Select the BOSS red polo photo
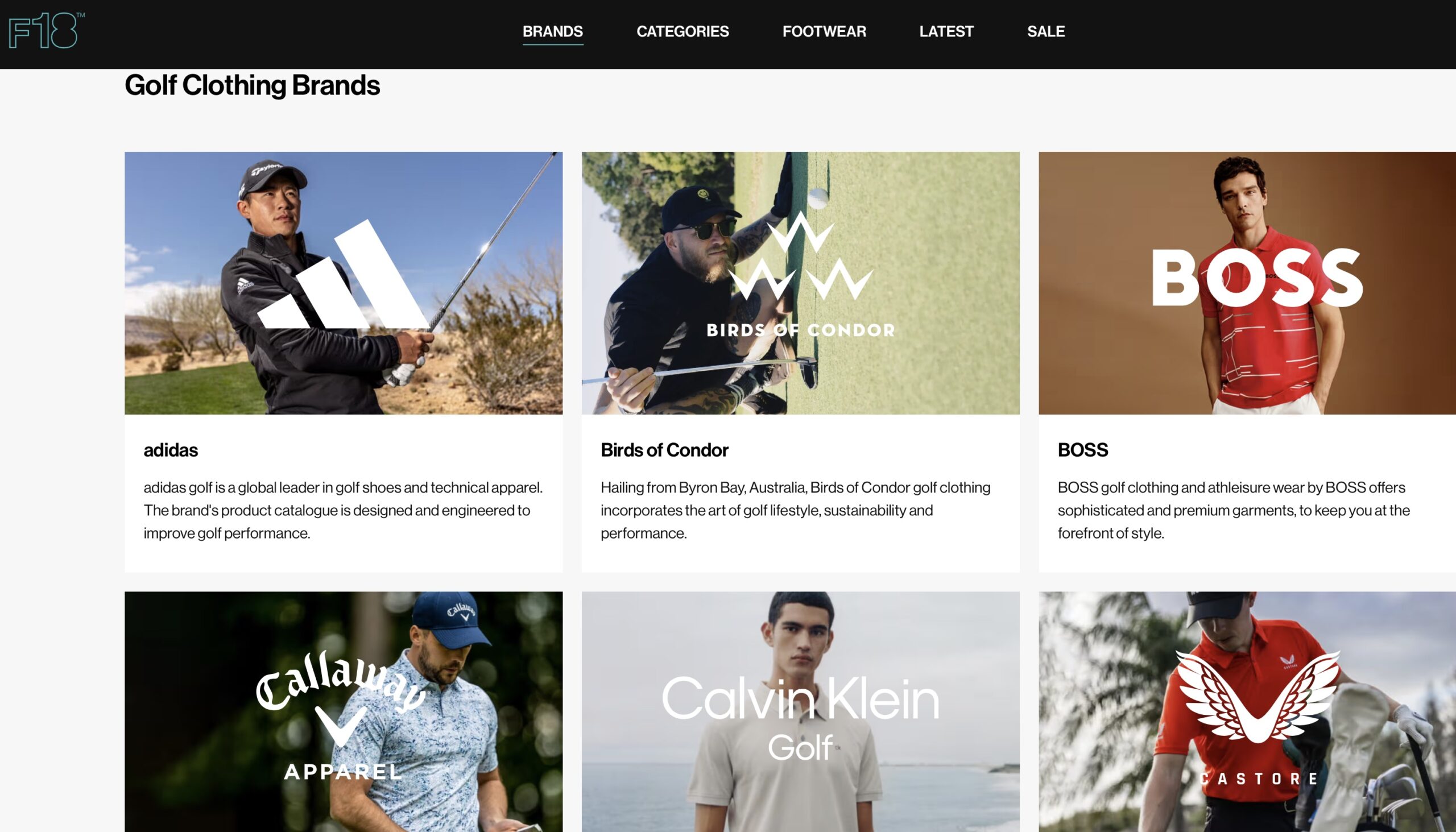 (x=1247, y=283)
